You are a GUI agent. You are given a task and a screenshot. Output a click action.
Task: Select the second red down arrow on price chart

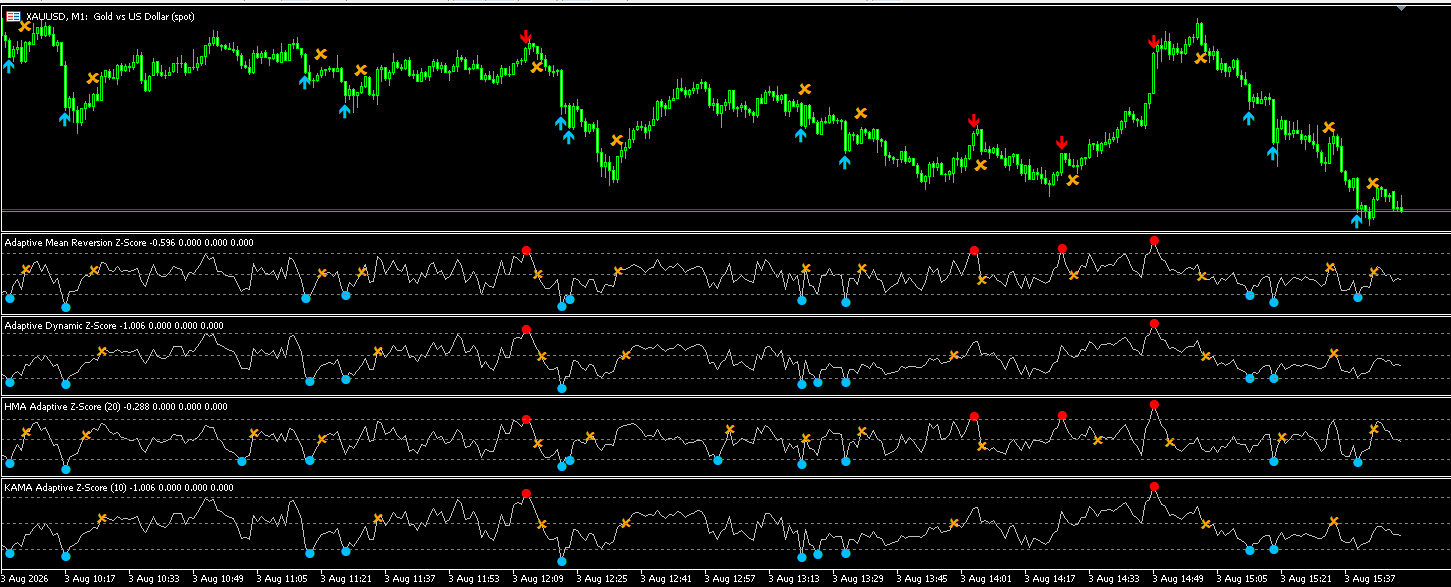coord(974,121)
